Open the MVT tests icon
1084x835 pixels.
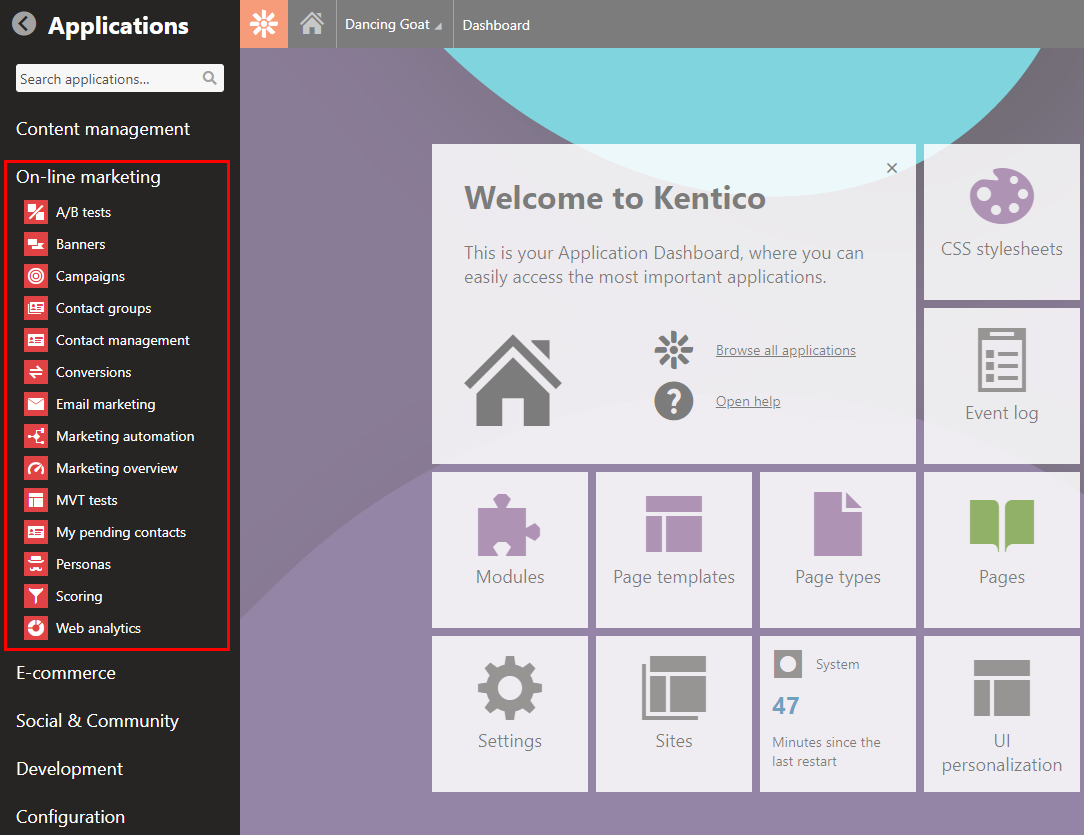[x=36, y=500]
